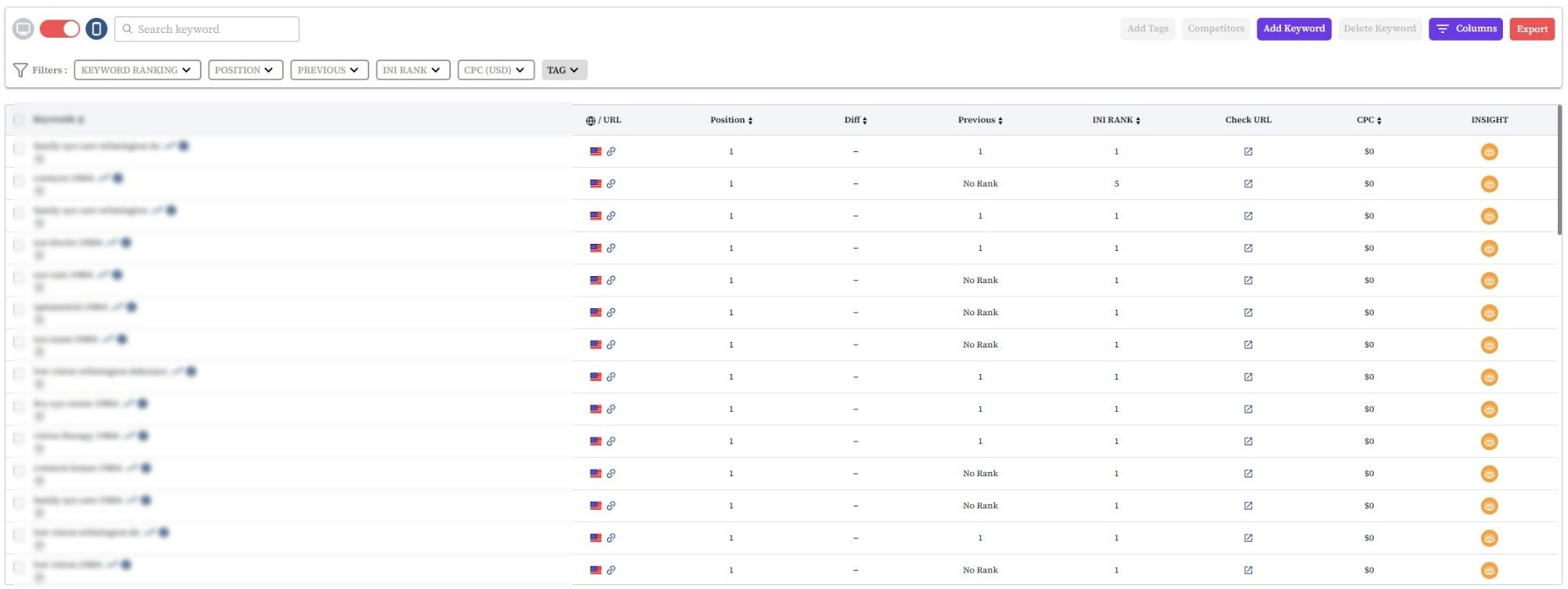Click the funnel Filters icon
The height and width of the screenshot is (589, 1568).
pos(20,70)
